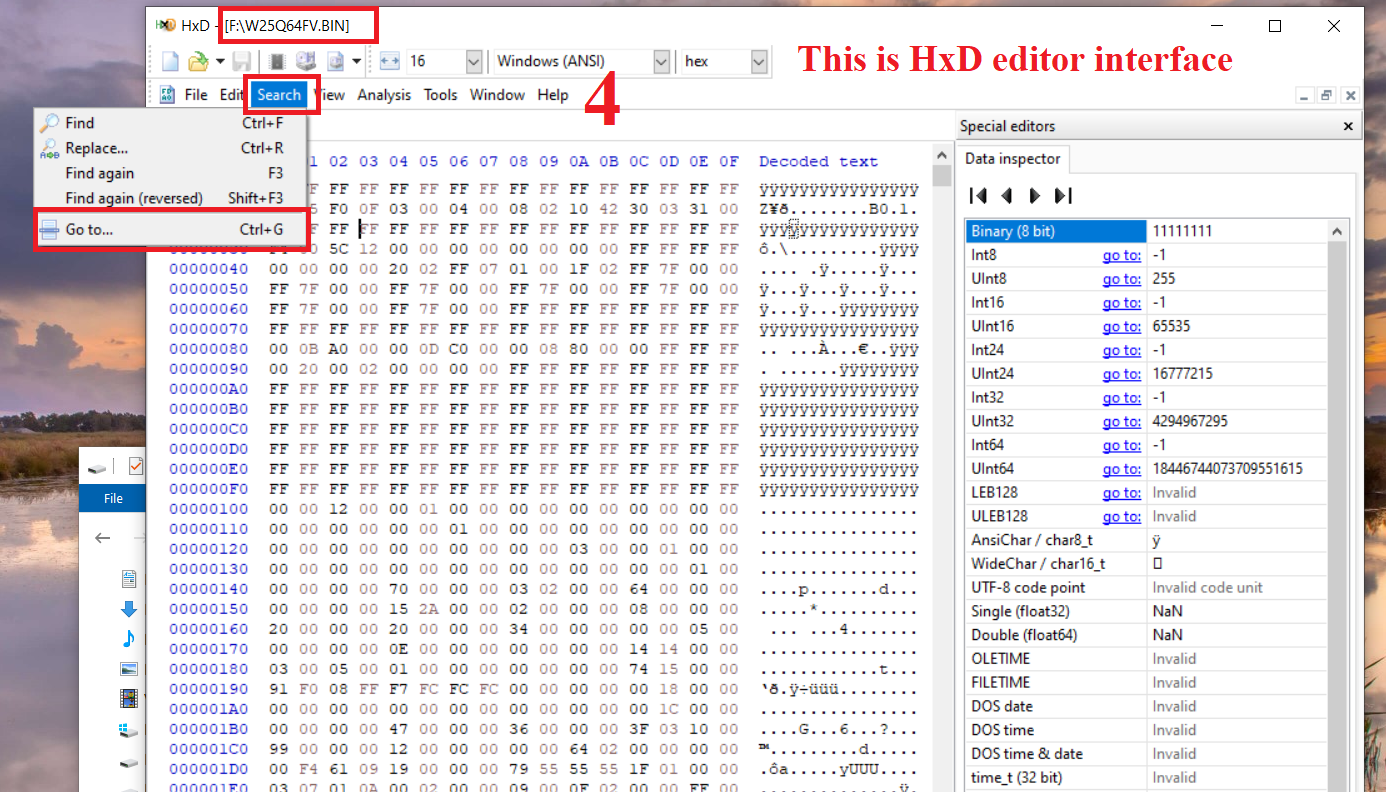
Task: Select the Binary (8 bit) row
Action: [x=1146, y=231]
